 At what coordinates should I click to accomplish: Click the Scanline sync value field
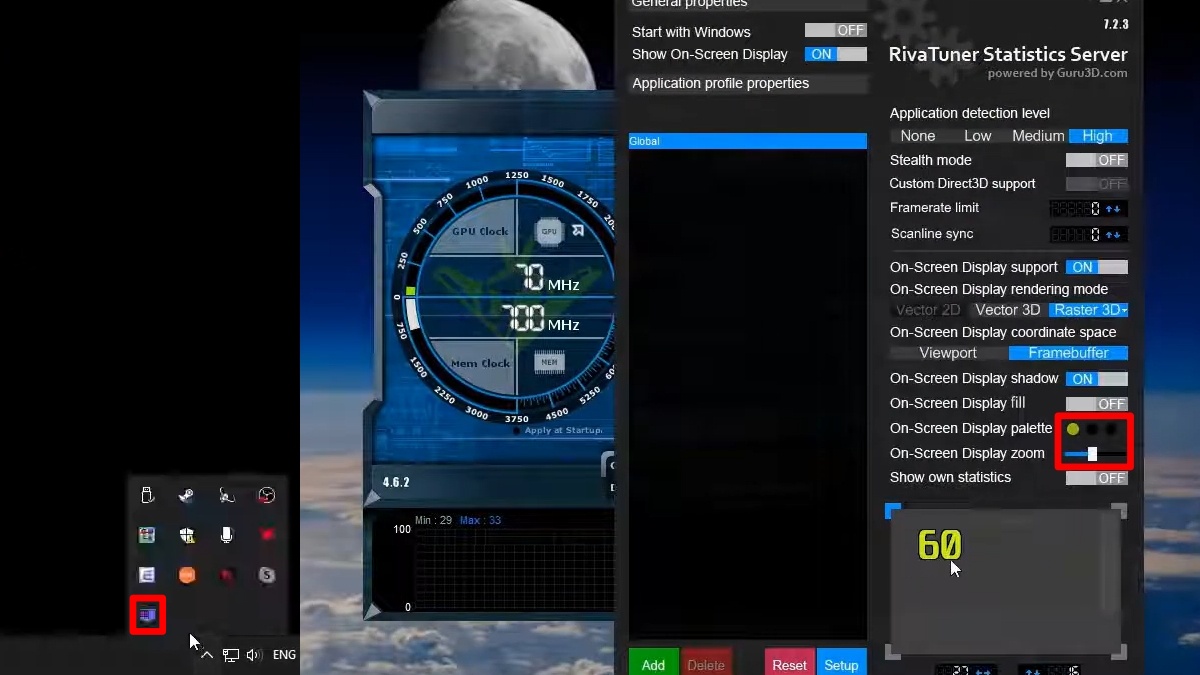pos(1075,234)
